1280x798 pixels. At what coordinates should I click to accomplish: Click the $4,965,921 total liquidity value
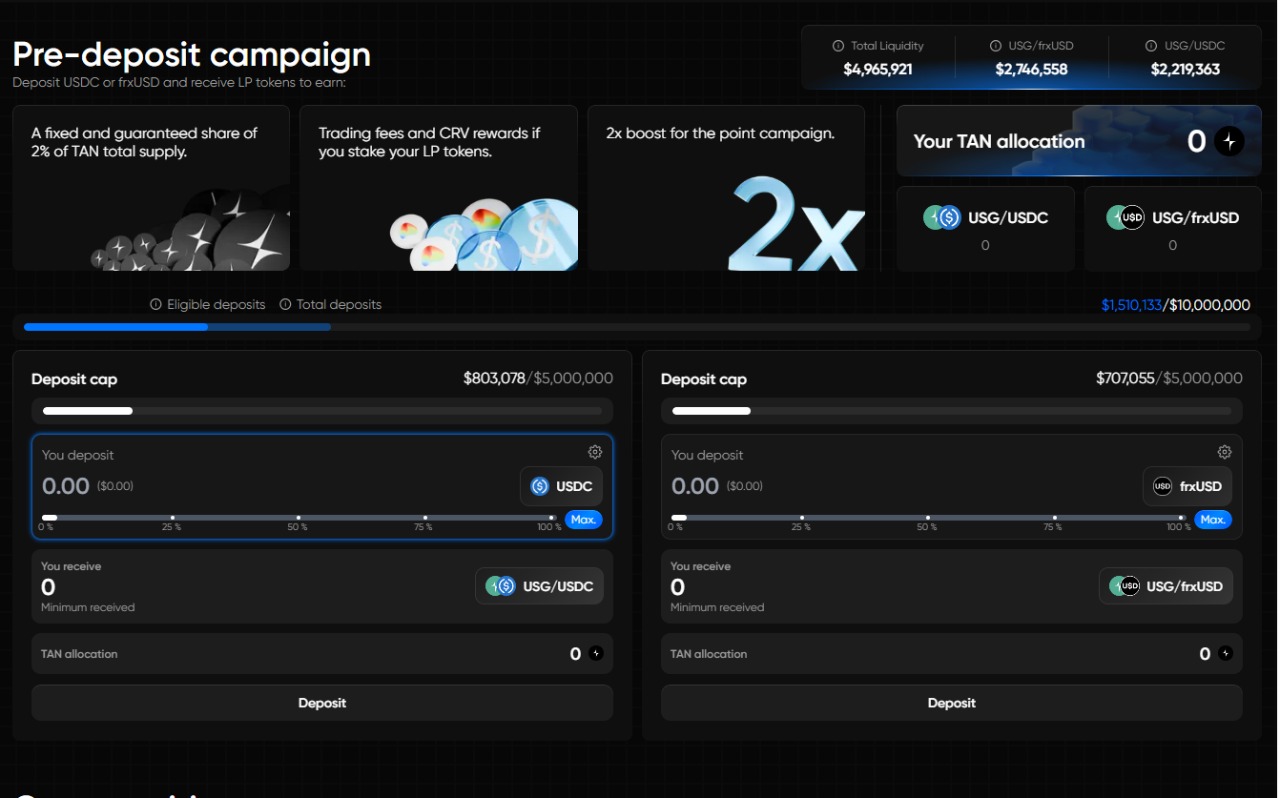tap(878, 70)
